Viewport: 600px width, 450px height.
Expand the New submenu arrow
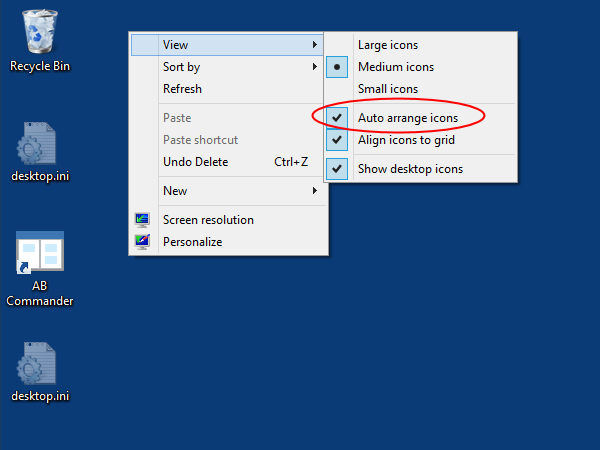[x=315, y=191]
